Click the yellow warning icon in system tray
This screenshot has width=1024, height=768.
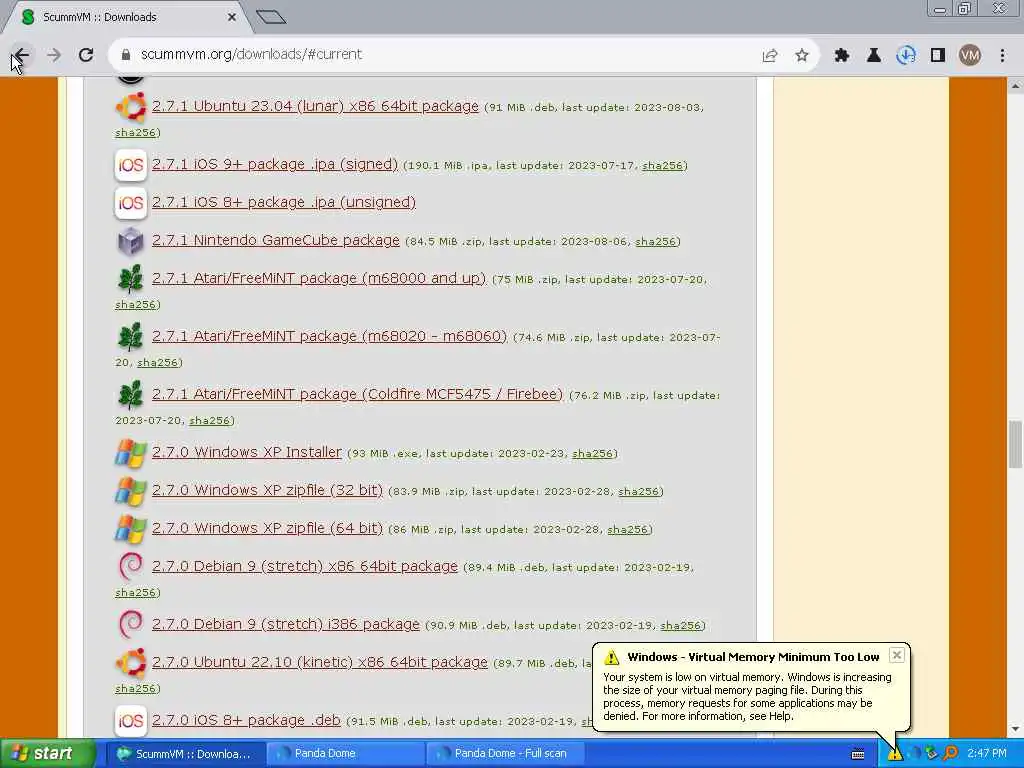(x=894, y=754)
